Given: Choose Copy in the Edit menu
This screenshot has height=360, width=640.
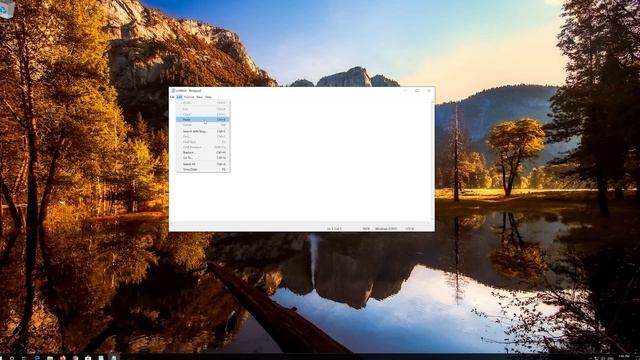Looking at the screenshot, I should 203,114.
